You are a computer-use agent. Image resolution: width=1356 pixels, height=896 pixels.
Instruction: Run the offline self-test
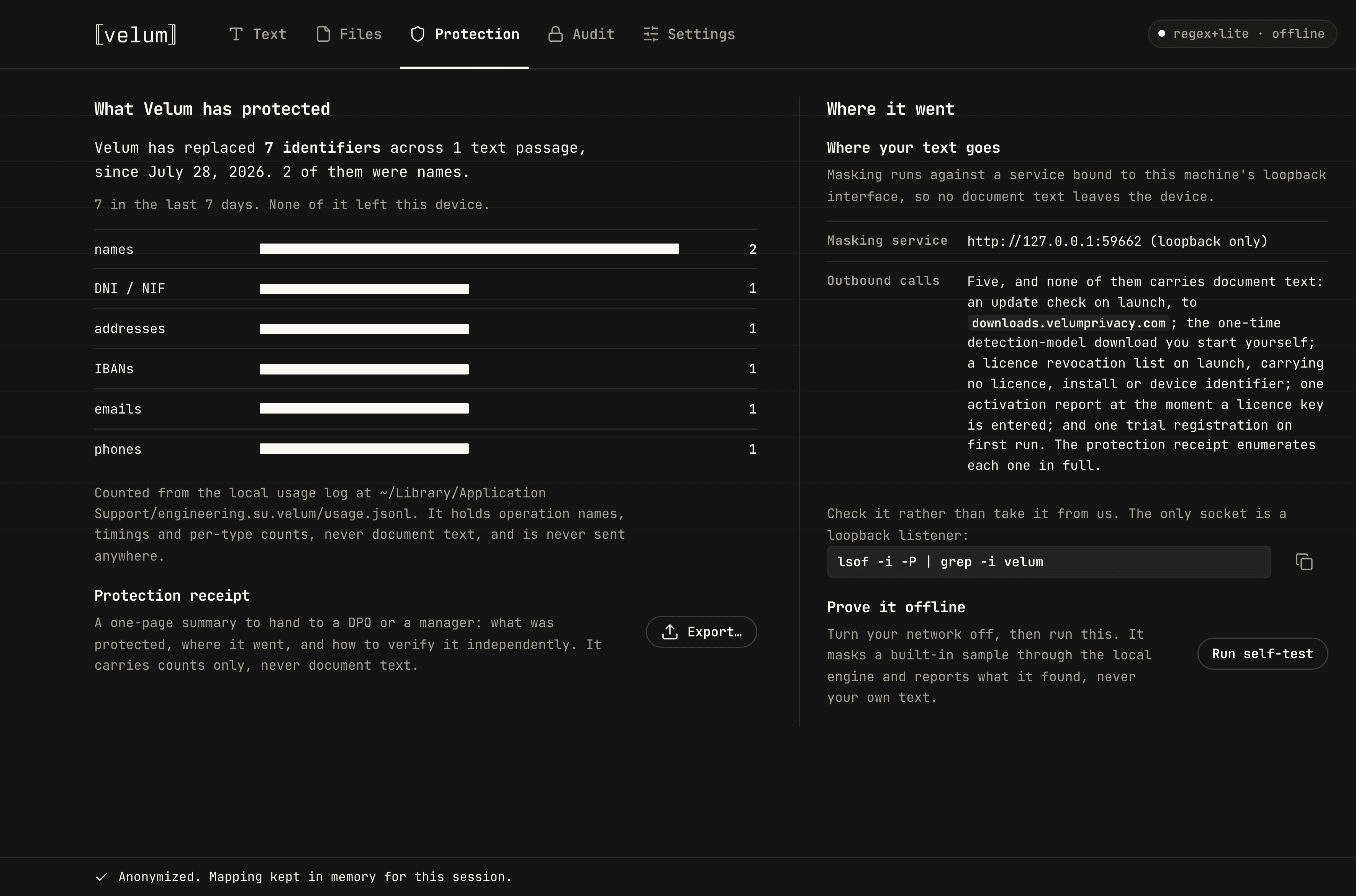(1262, 653)
